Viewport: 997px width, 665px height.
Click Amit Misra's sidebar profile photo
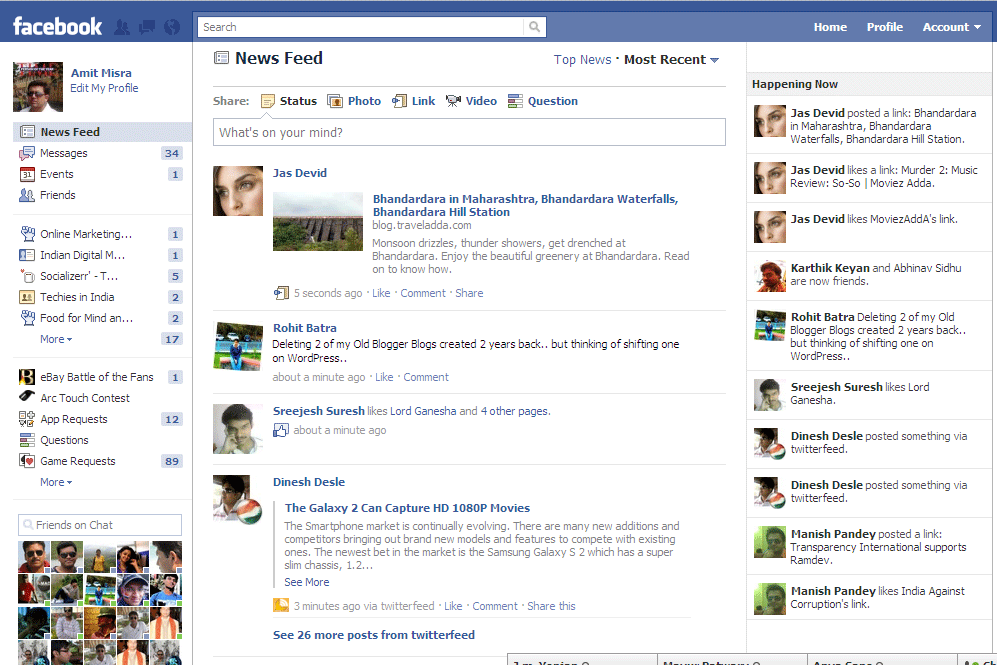click(38, 87)
